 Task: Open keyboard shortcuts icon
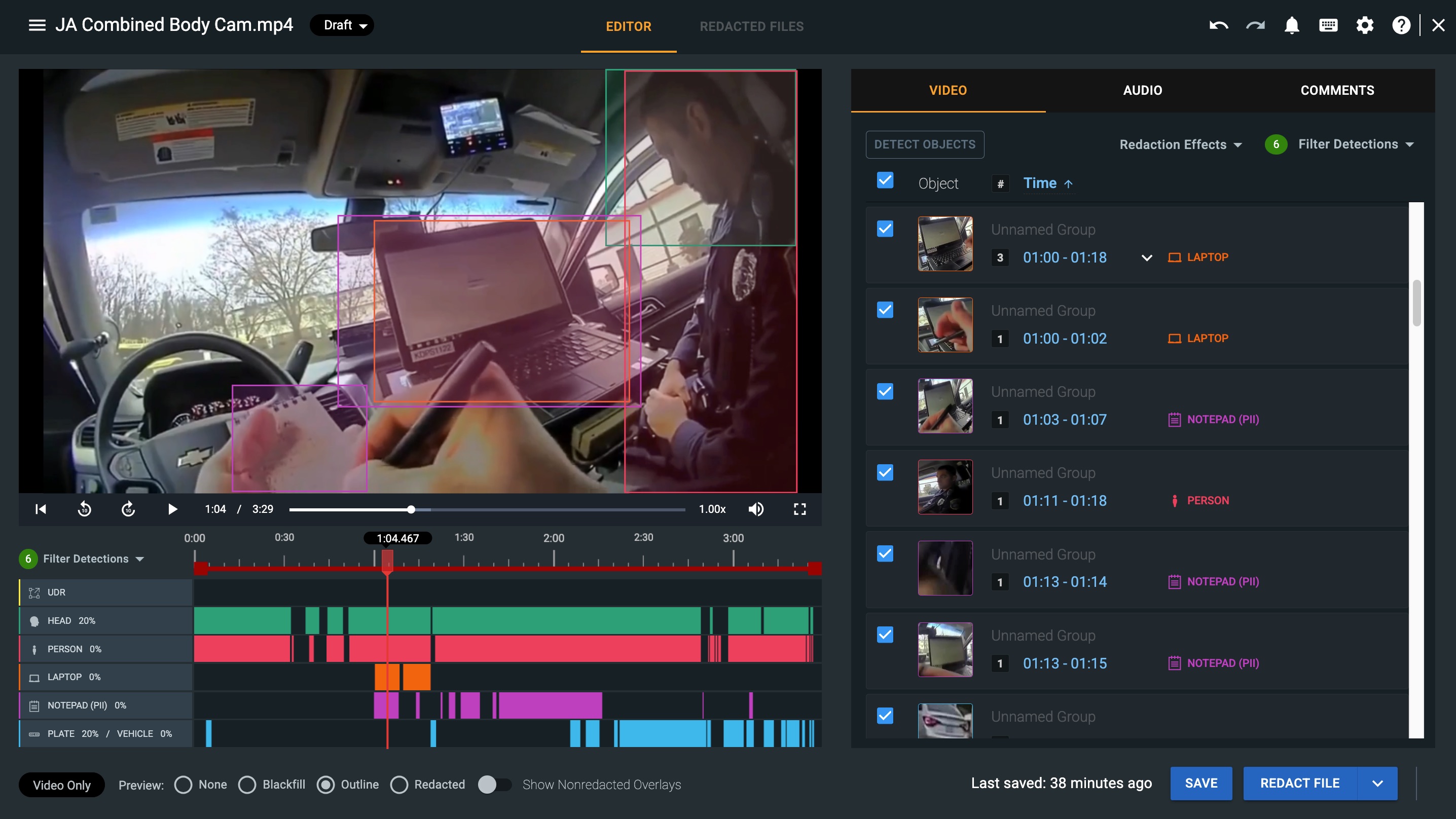(1328, 25)
